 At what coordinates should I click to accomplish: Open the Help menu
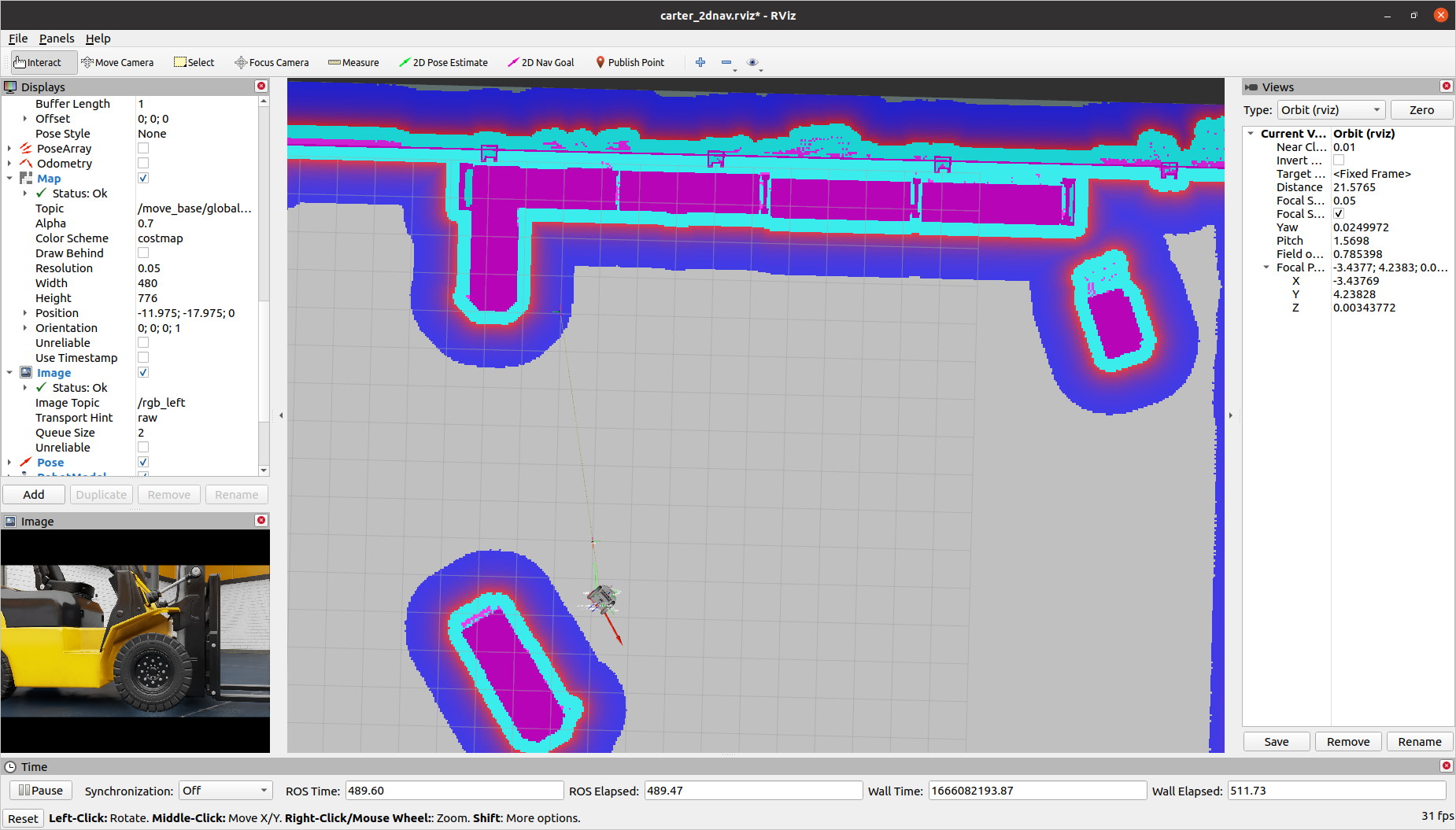(x=98, y=39)
